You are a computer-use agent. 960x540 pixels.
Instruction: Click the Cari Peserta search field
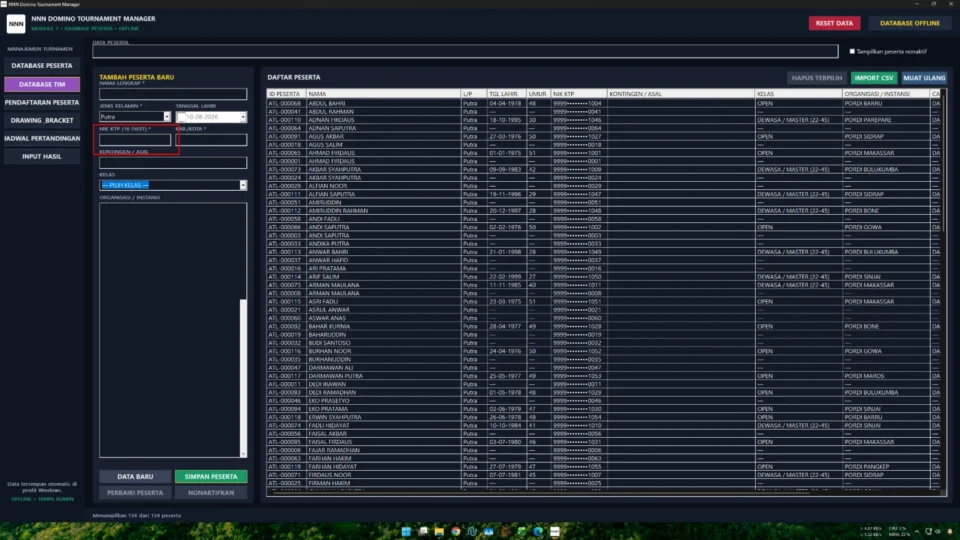tap(465, 51)
